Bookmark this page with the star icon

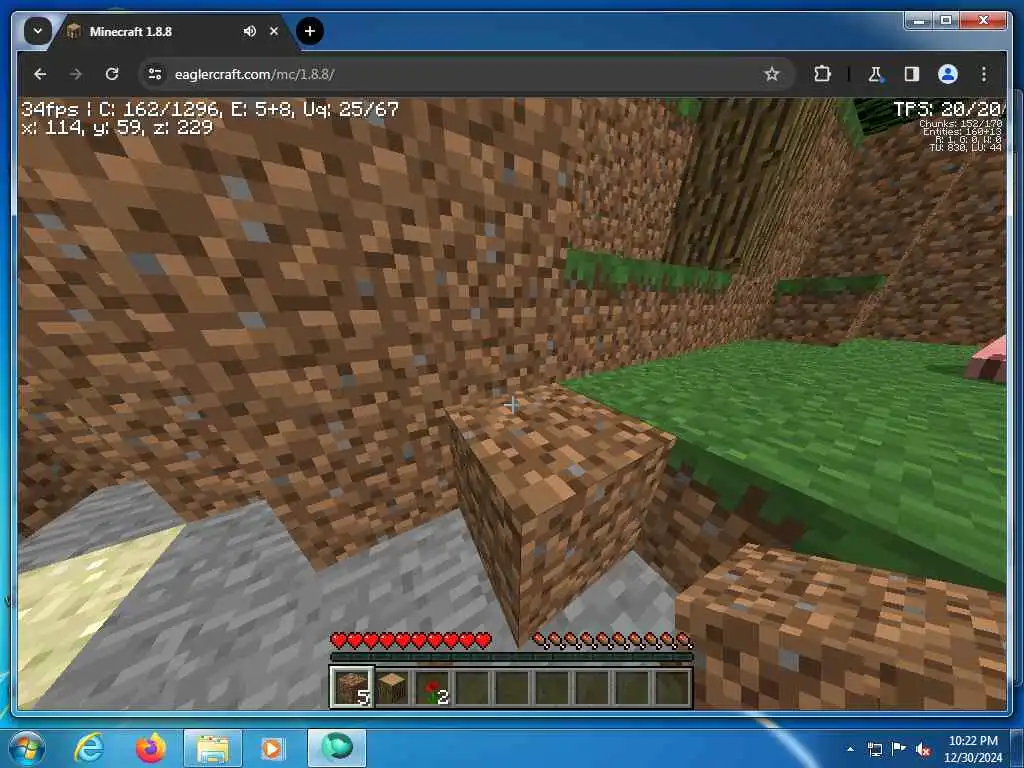(771, 74)
